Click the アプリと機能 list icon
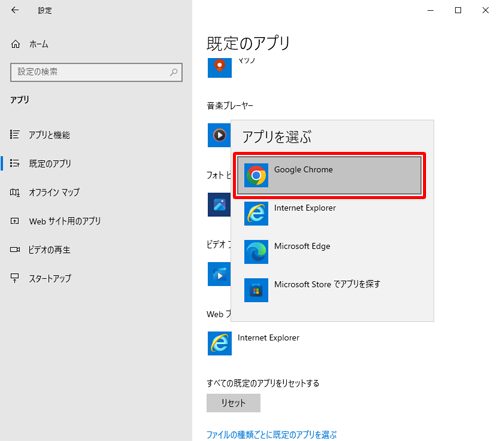The image size is (500, 441). pyautogui.click(x=15, y=134)
